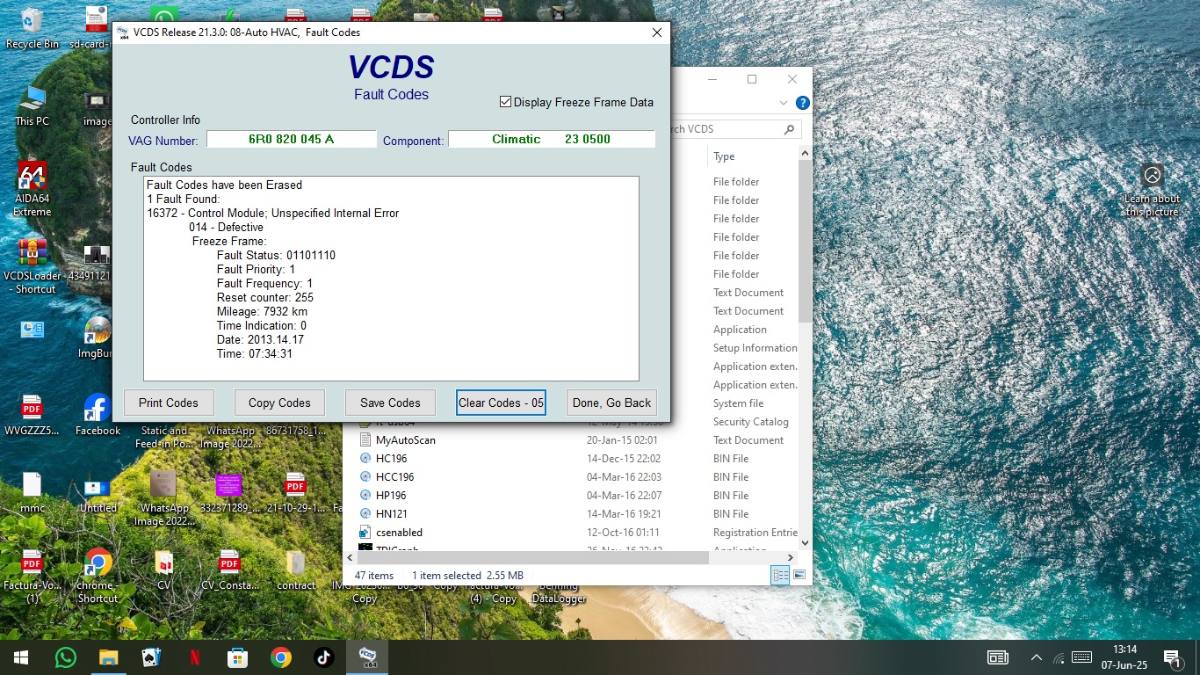Show hidden system tray icons
Viewport: 1200px width, 675px height.
(1035, 657)
